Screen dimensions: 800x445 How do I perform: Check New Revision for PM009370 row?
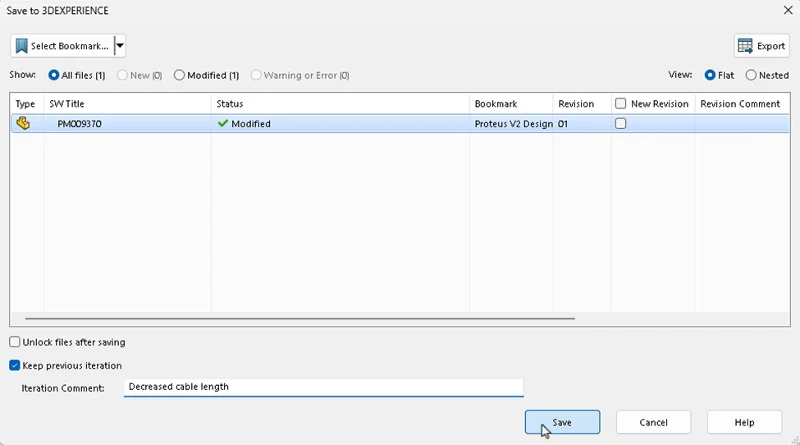[620, 123]
